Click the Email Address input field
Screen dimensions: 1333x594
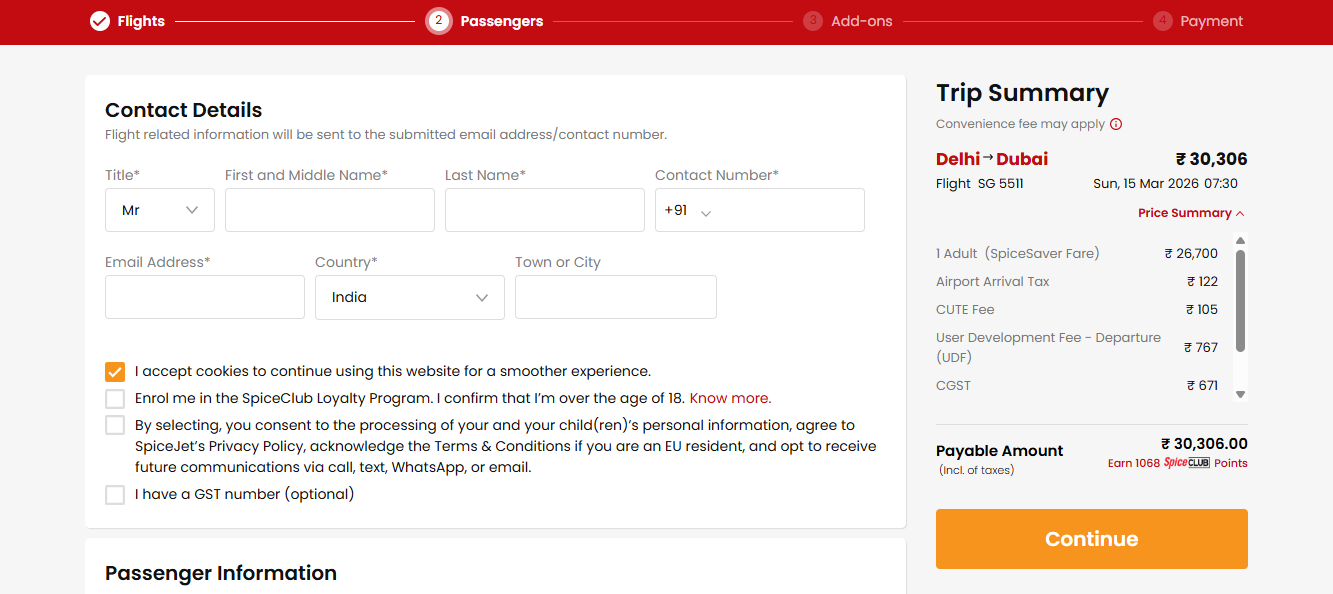[x=205, y=298]
